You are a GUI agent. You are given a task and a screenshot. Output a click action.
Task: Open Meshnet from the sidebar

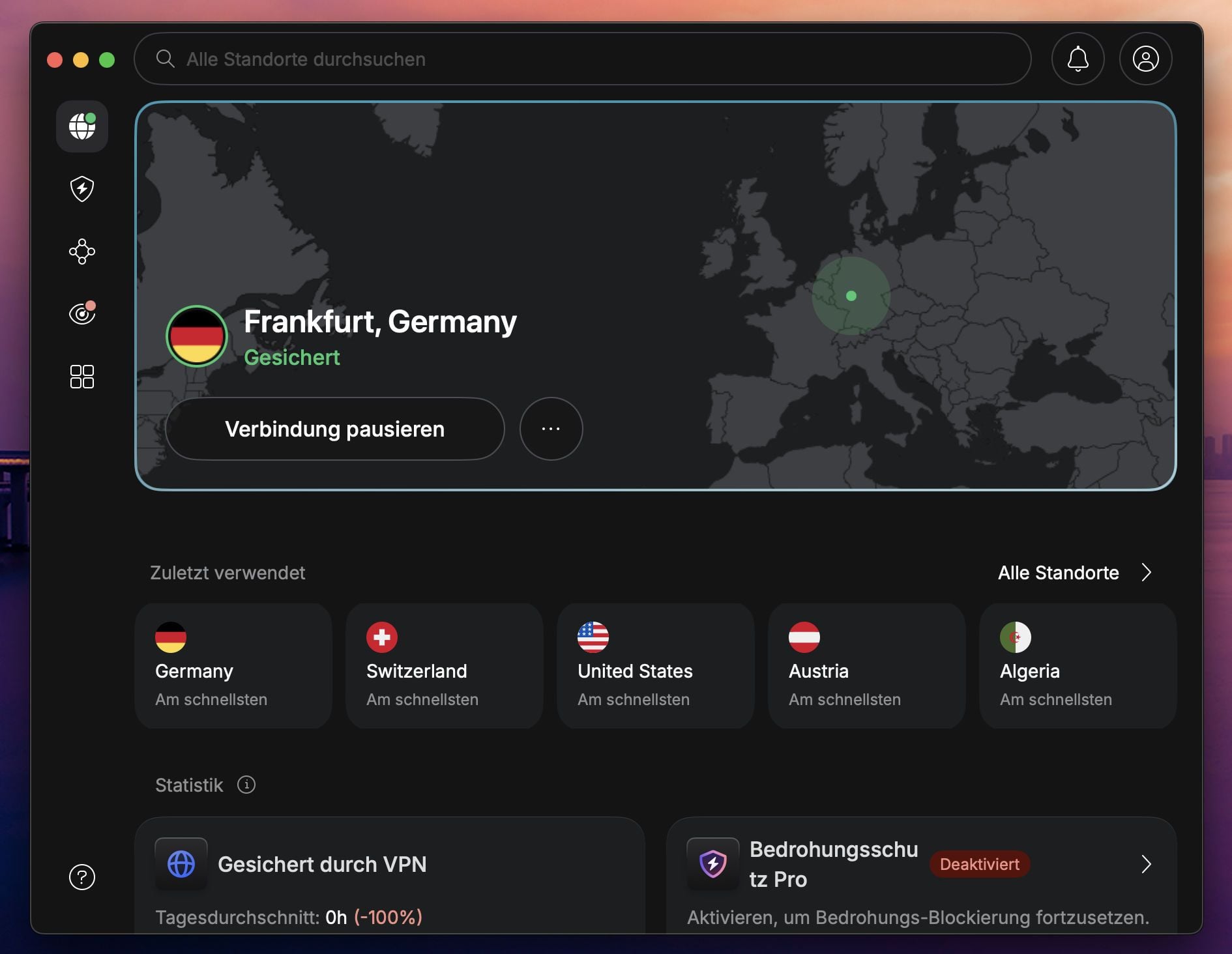click(x=81, y=251)
